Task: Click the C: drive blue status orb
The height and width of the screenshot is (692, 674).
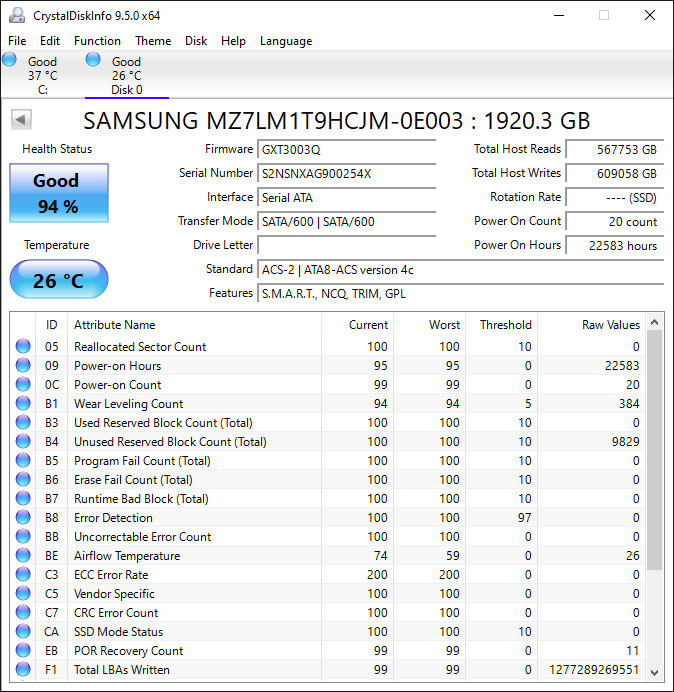Action: tap(9, 59)
